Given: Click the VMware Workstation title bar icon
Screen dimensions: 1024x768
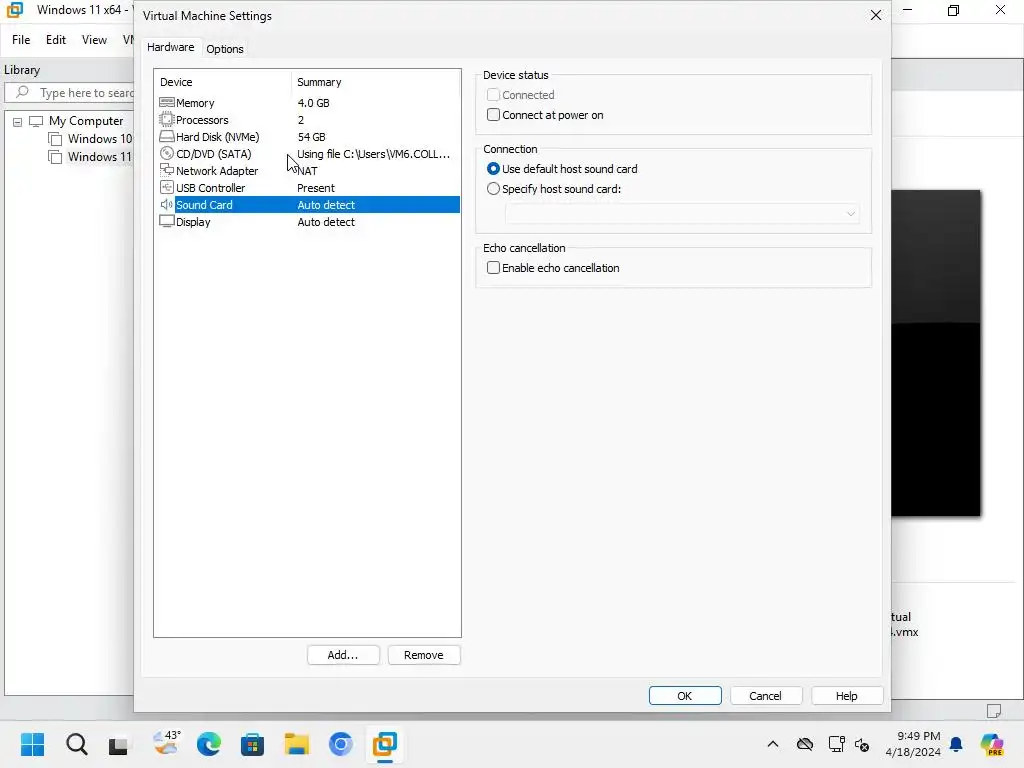Looking at the screenshot, I should (14, 10).
